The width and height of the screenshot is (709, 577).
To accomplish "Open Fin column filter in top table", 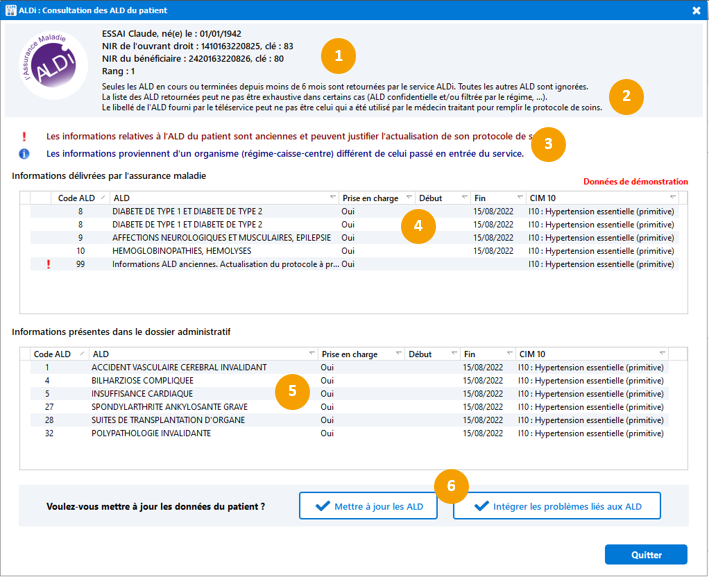I will point(520,197).
